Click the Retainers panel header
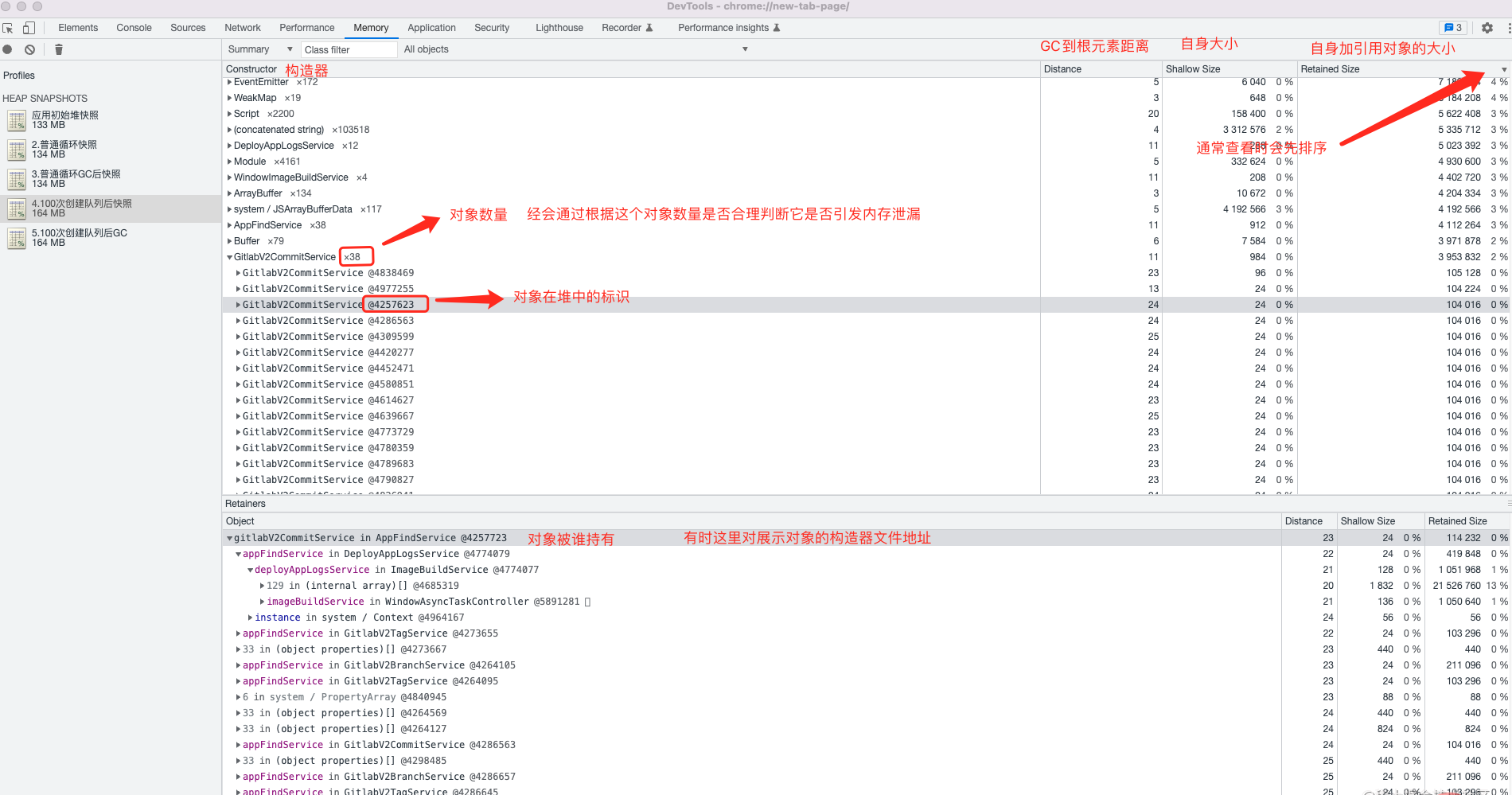 [245, 504]
